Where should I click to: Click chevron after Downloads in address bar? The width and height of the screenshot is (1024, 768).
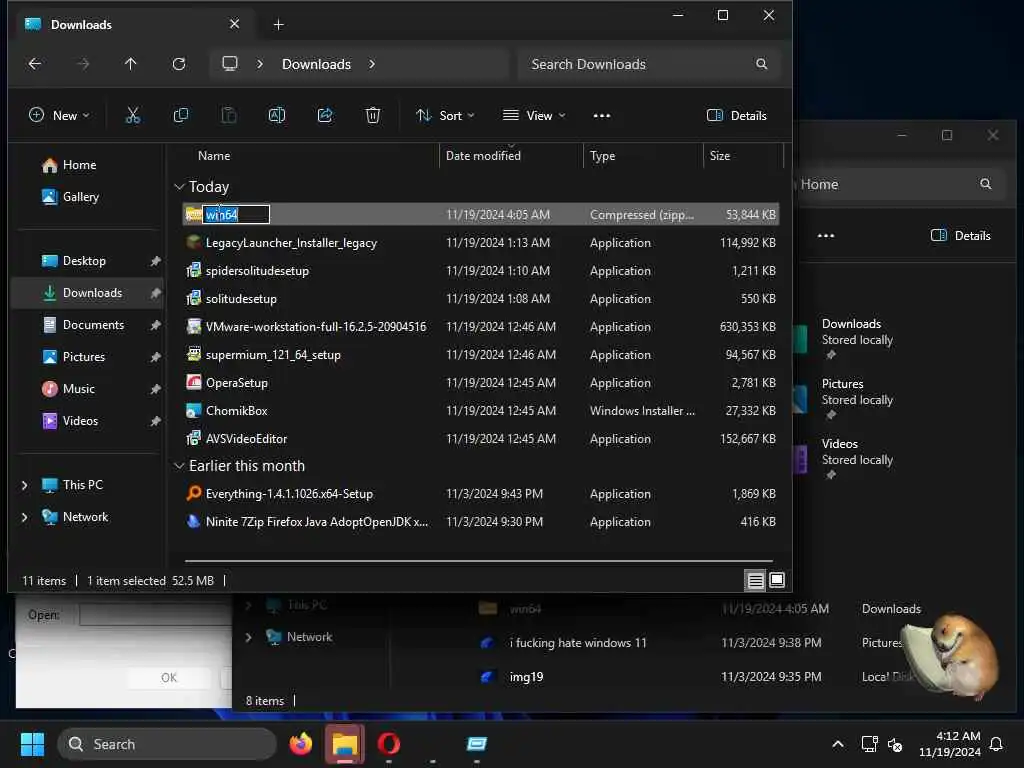(x=372, y=64)
